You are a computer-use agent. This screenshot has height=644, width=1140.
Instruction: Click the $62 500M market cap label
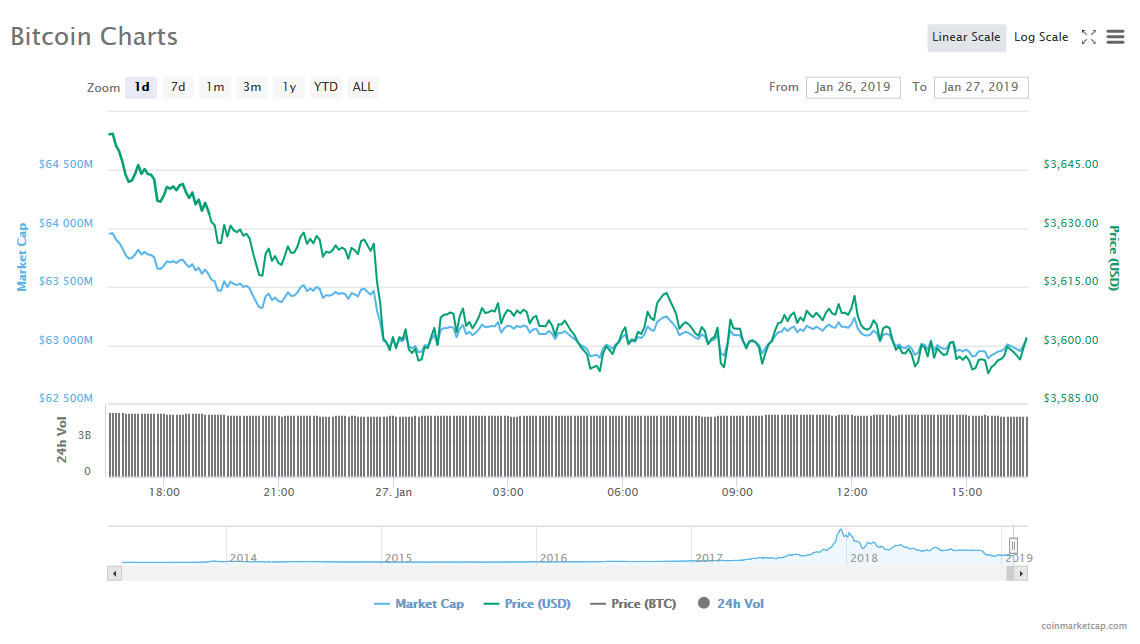66,398
